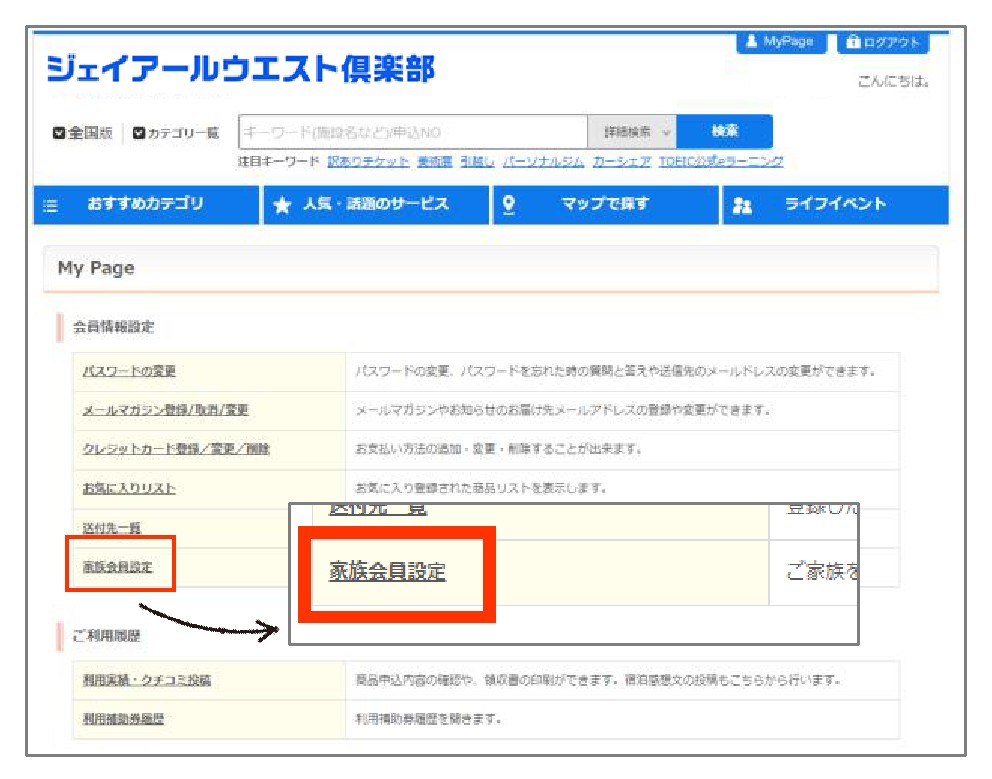Screen dimensions: 992x779
Task: Open the おすすめカテゴリ list menu
Action: tap(146, 204)
